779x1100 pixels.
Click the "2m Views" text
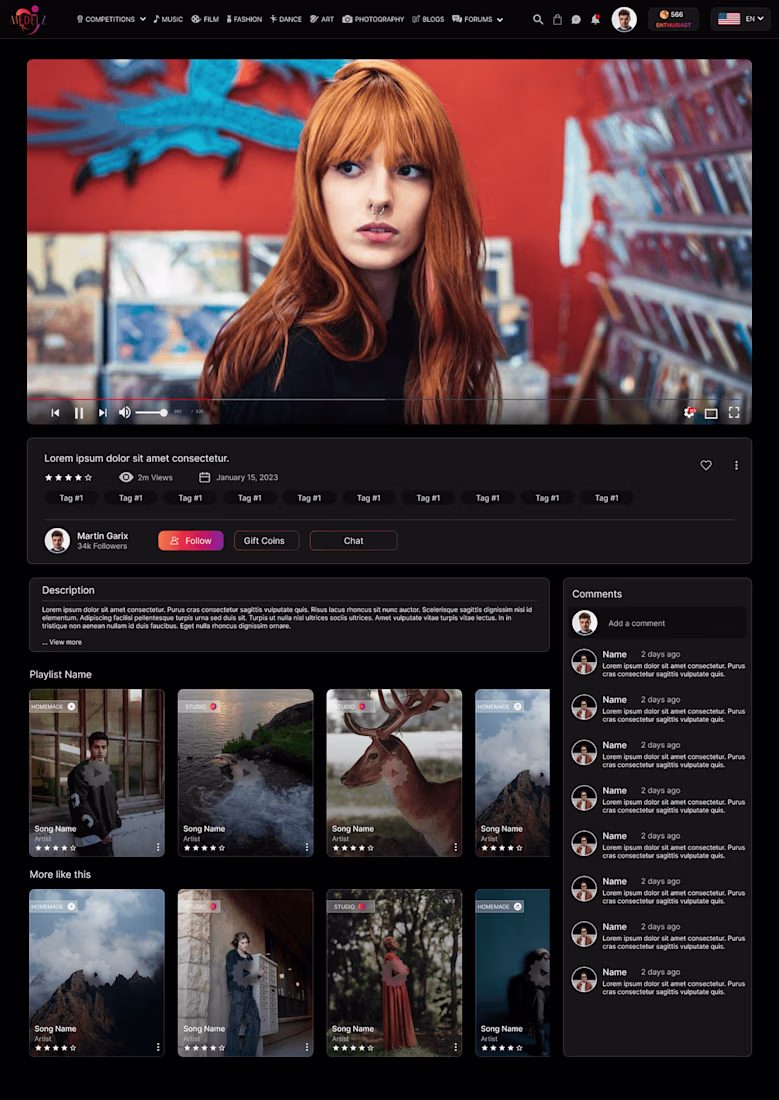point(155,477)
